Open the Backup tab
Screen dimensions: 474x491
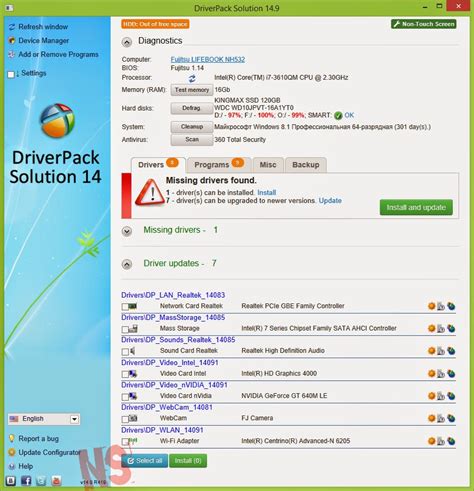point(306,165)
